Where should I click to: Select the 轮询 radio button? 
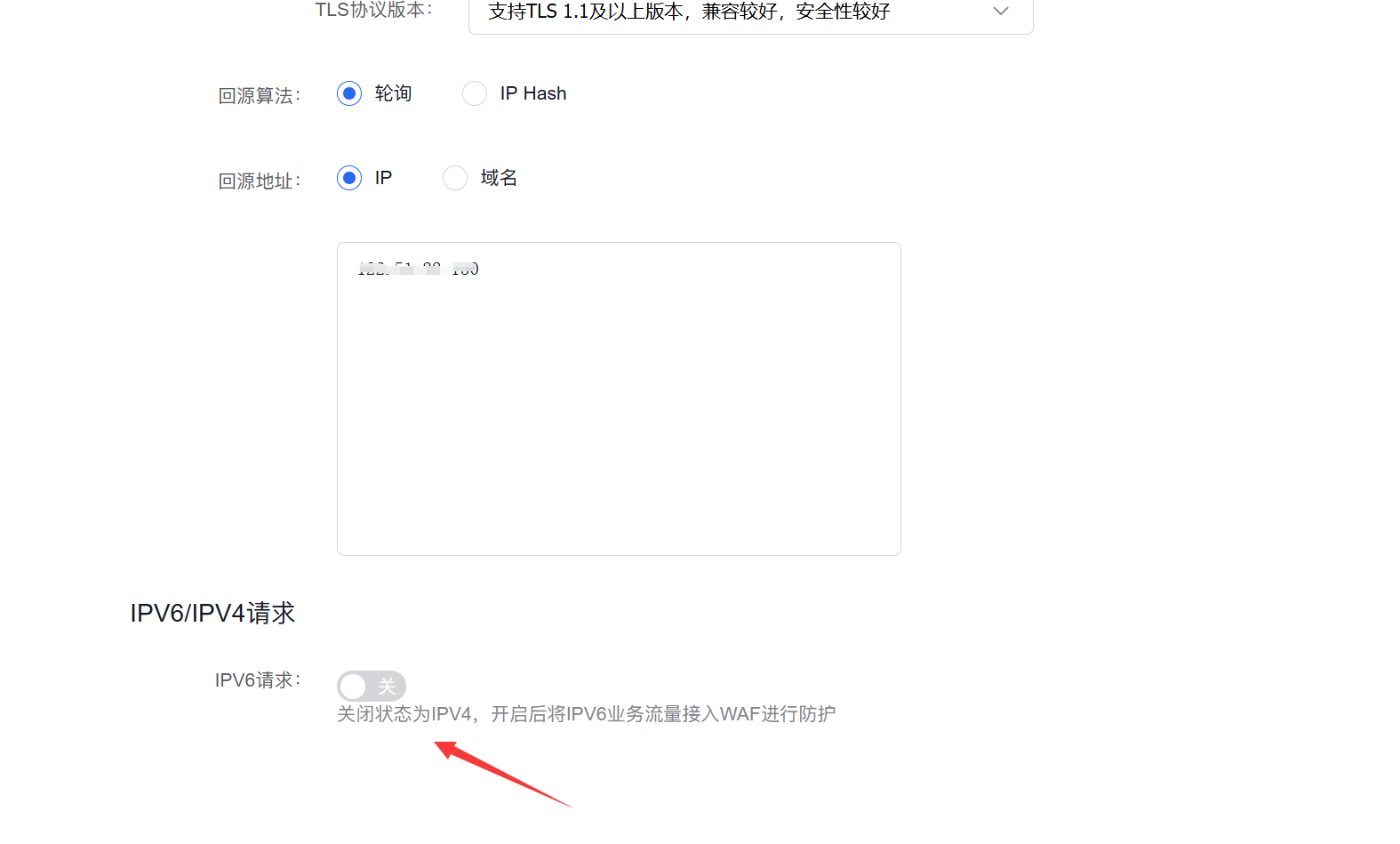[x=349, y=93]
